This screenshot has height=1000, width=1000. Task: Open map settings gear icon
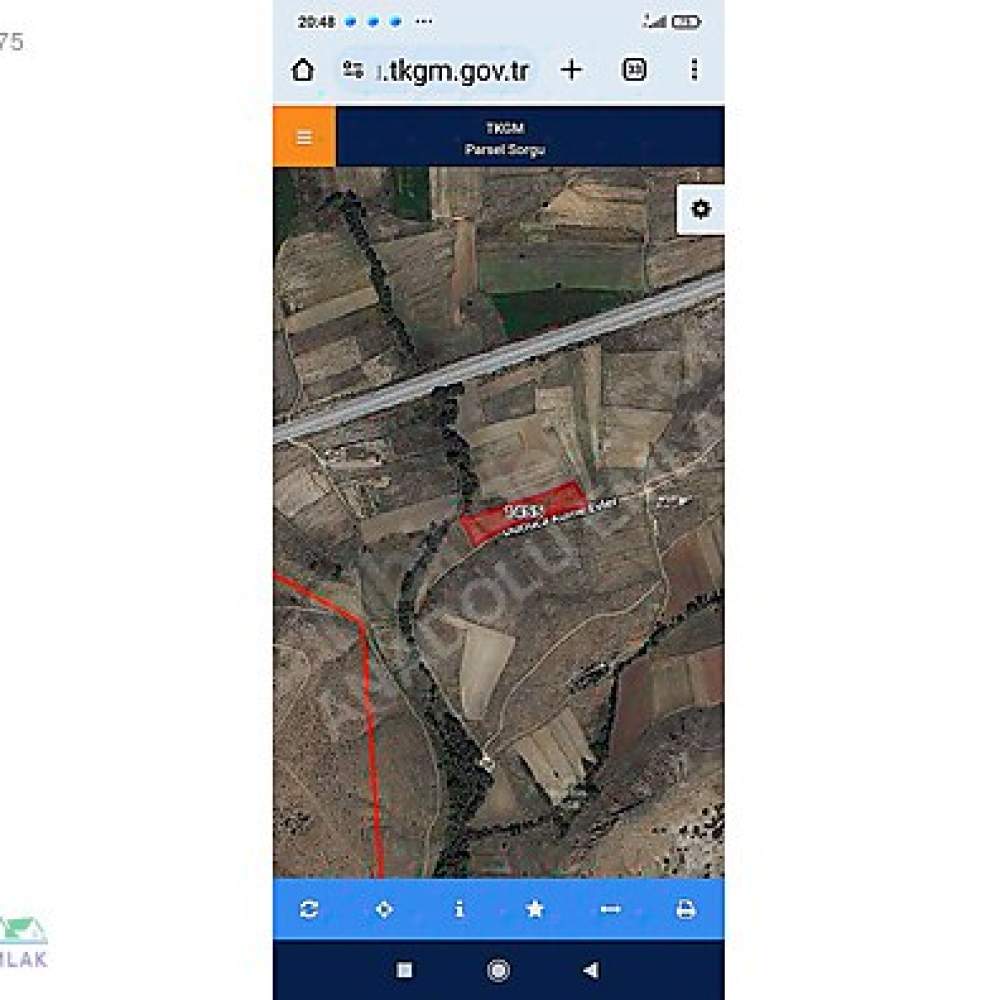point(700,209)
